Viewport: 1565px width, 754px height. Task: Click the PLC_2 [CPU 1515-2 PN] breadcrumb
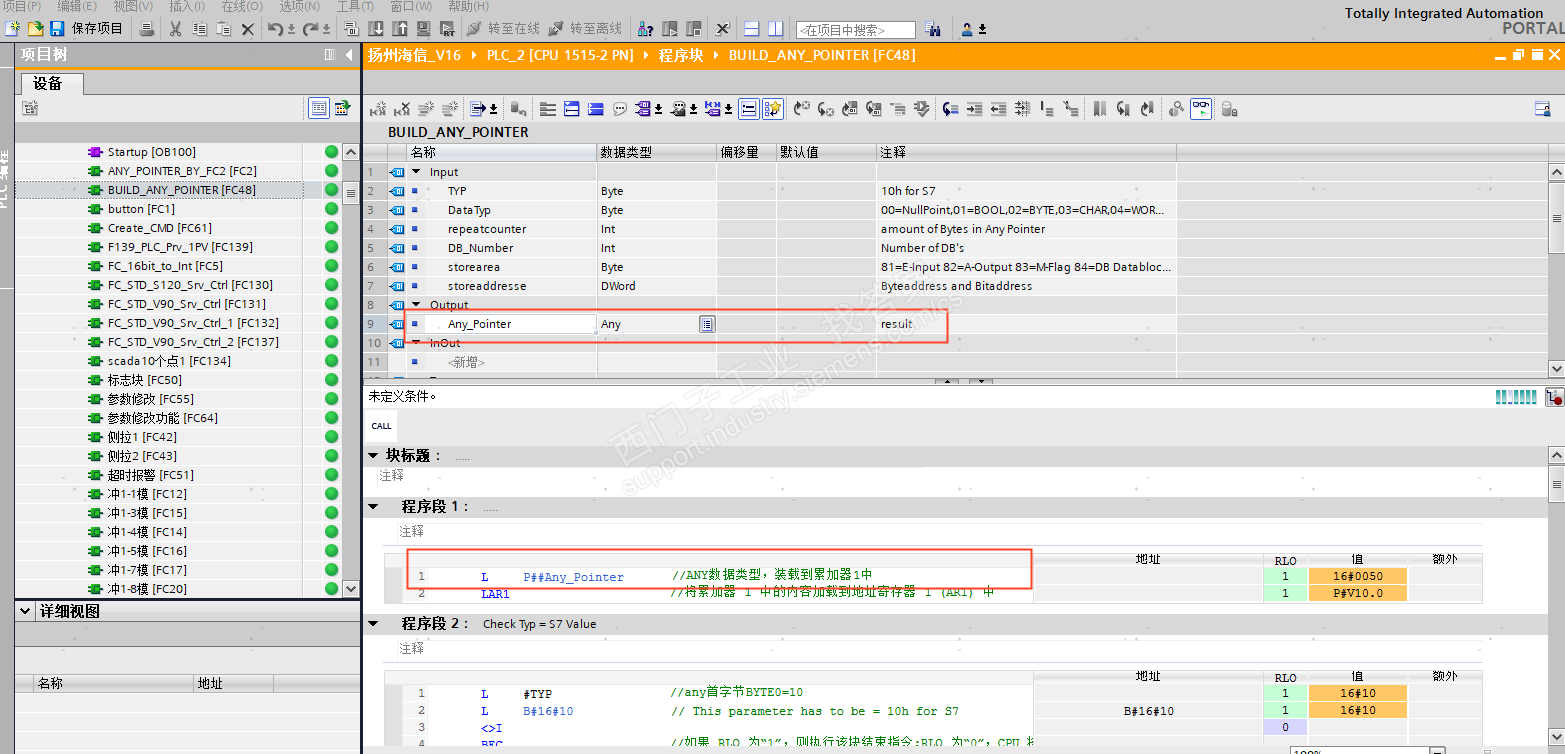(560, 55)
